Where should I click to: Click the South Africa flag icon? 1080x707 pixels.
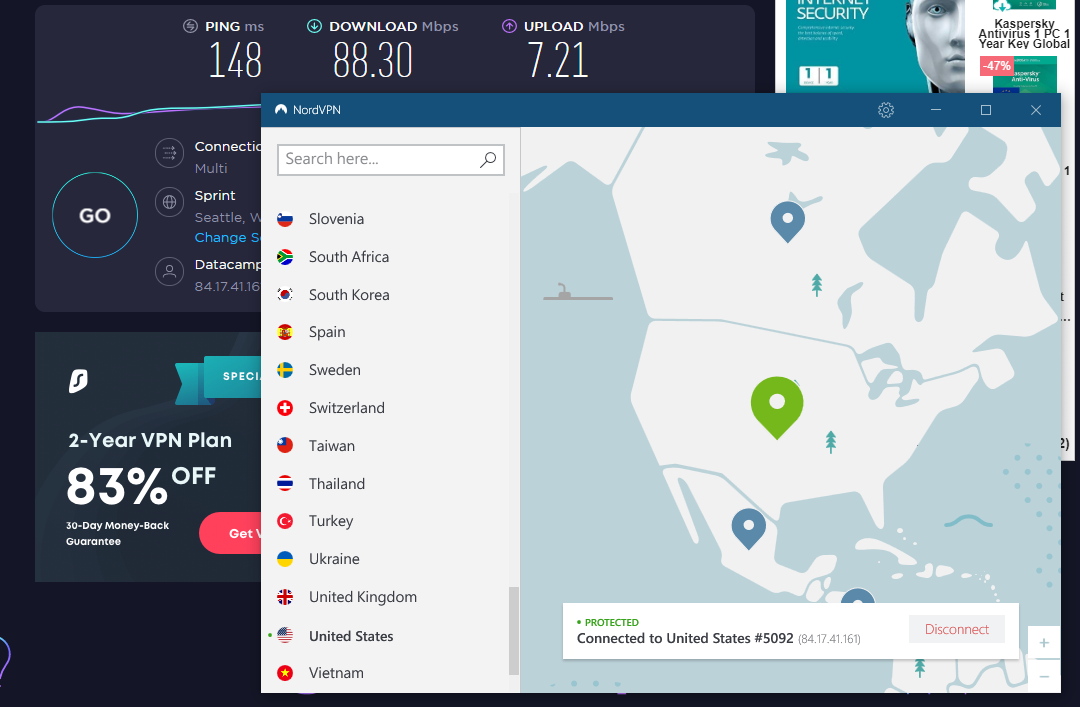coord(285,257)
